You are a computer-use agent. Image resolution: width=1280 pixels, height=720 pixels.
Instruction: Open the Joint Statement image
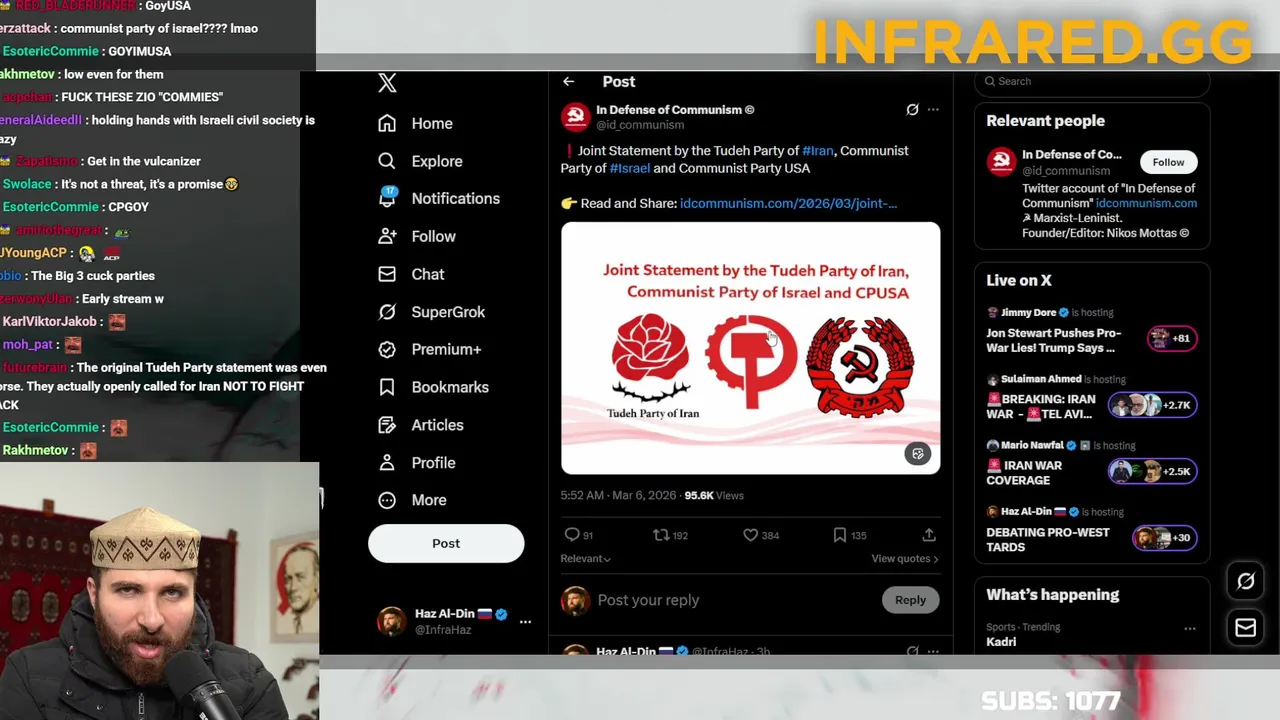pos(750,348)
